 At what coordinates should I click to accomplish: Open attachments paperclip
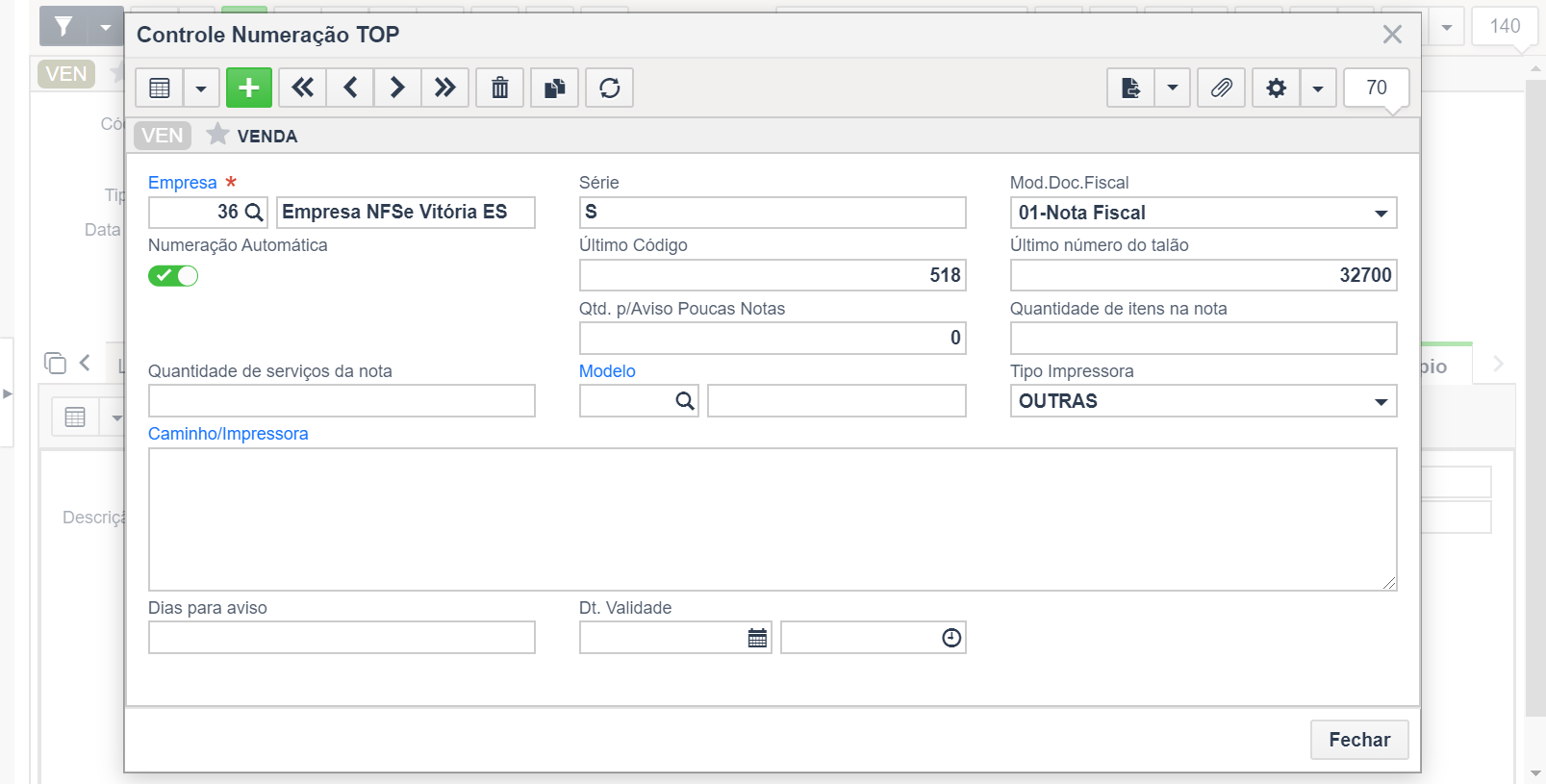[1222, 88]
